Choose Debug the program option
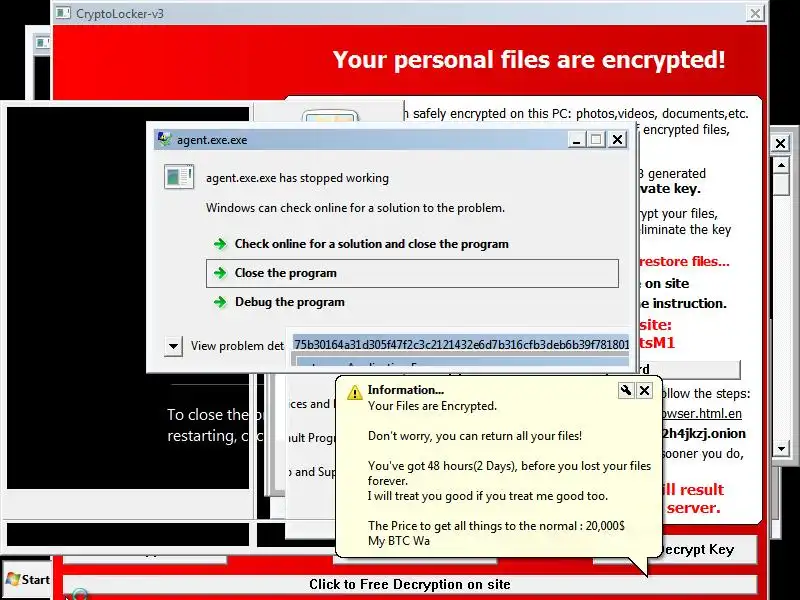 tap(290, 302)
